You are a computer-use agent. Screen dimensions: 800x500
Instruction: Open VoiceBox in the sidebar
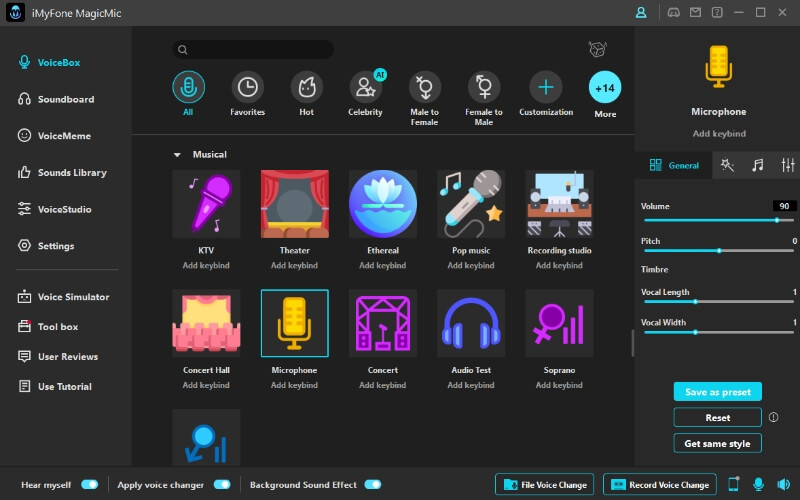49,62
